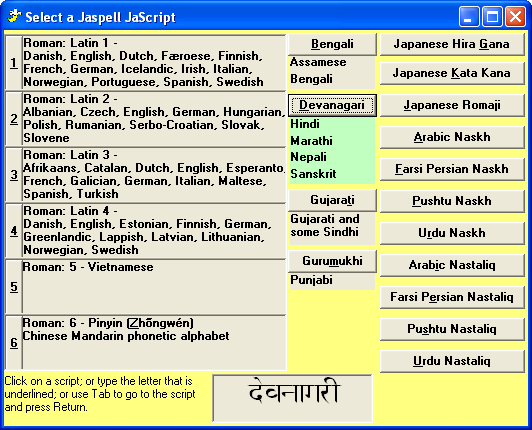
Task: Close the Select a Jaspell JaScript window
Action: point(515,17)
